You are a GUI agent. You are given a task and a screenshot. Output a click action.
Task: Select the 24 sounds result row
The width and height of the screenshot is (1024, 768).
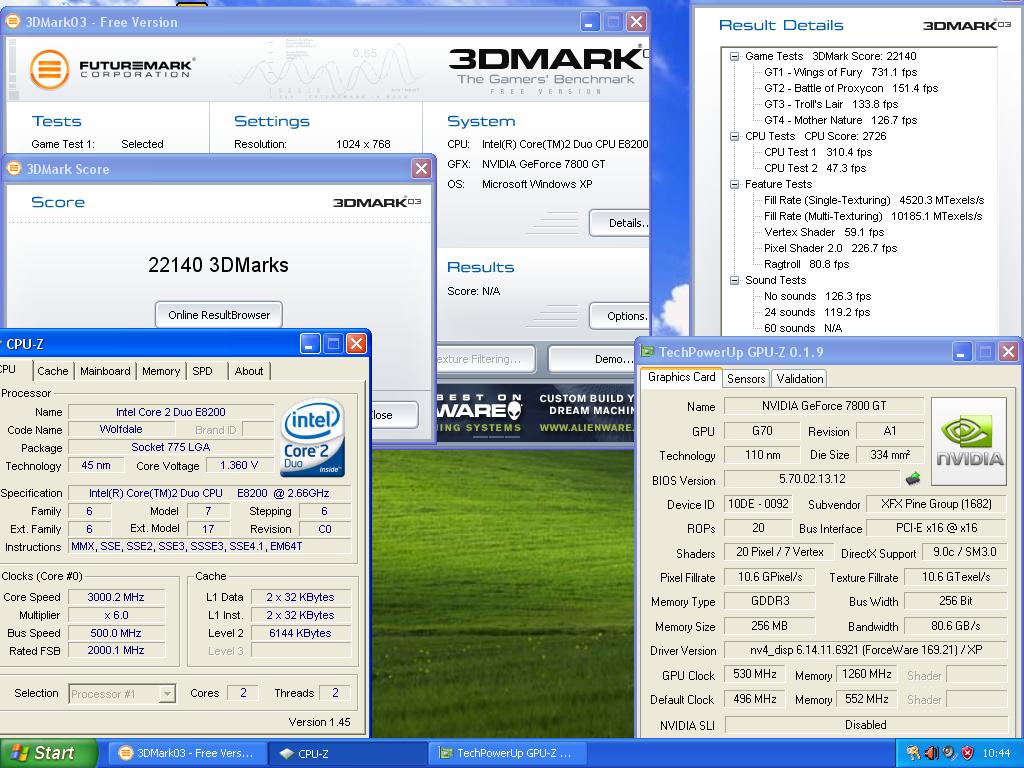point(817,312)
